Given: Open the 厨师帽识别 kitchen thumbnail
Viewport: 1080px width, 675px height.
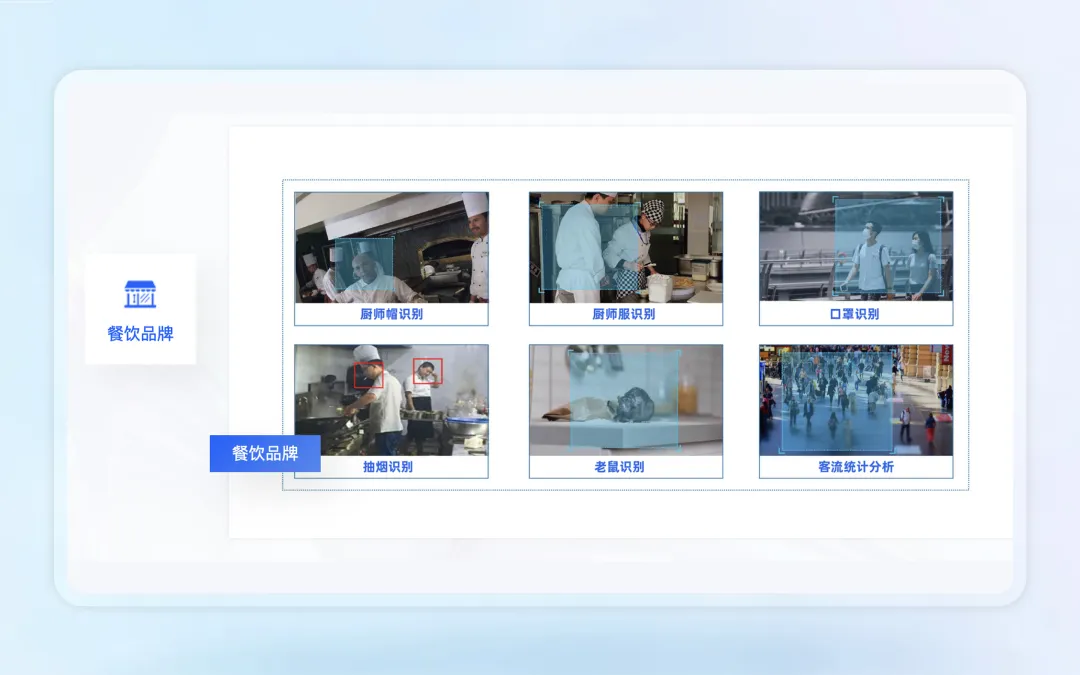Looking at the screenshot, I should point(391,247).
